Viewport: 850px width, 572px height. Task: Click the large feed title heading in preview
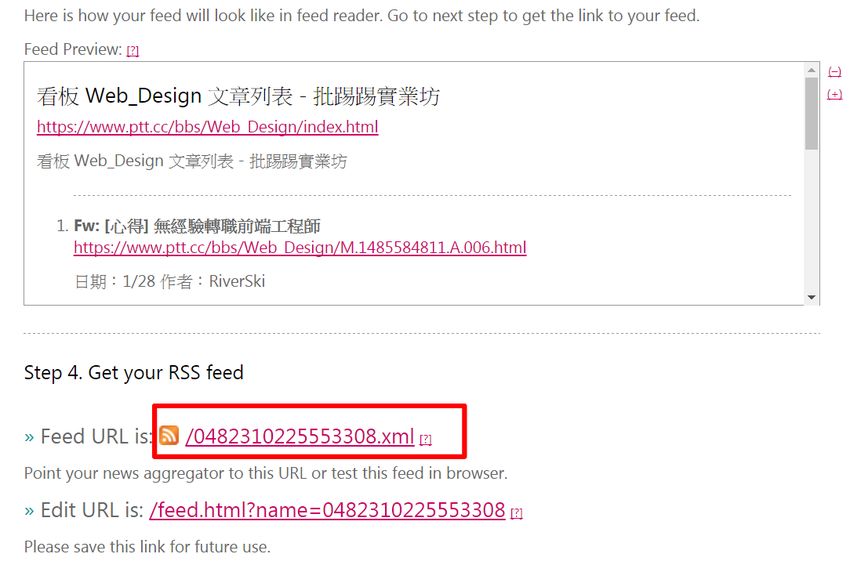pyautogui.click(x=238, y=97)
